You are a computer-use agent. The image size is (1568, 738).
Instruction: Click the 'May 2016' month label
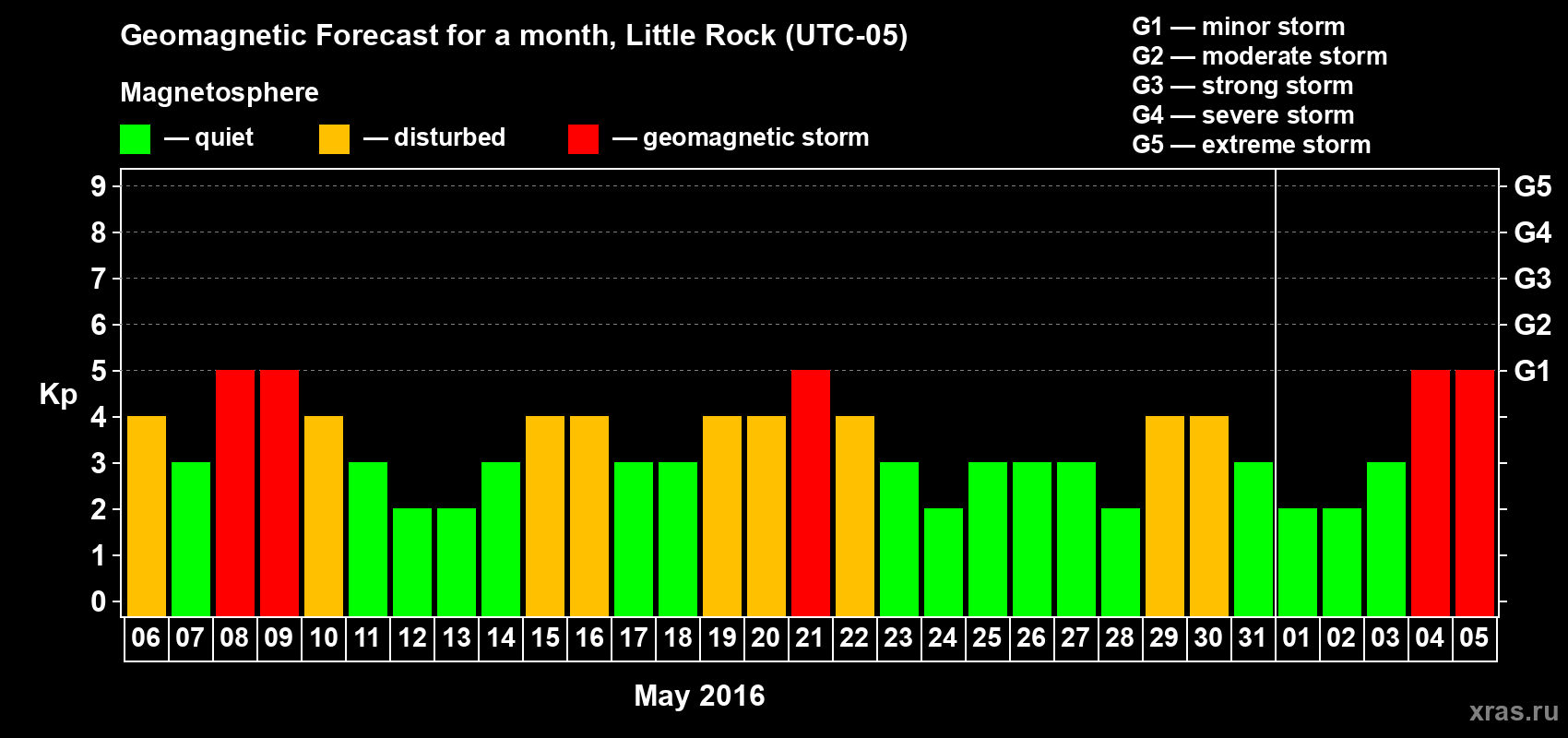pos(699,696)
